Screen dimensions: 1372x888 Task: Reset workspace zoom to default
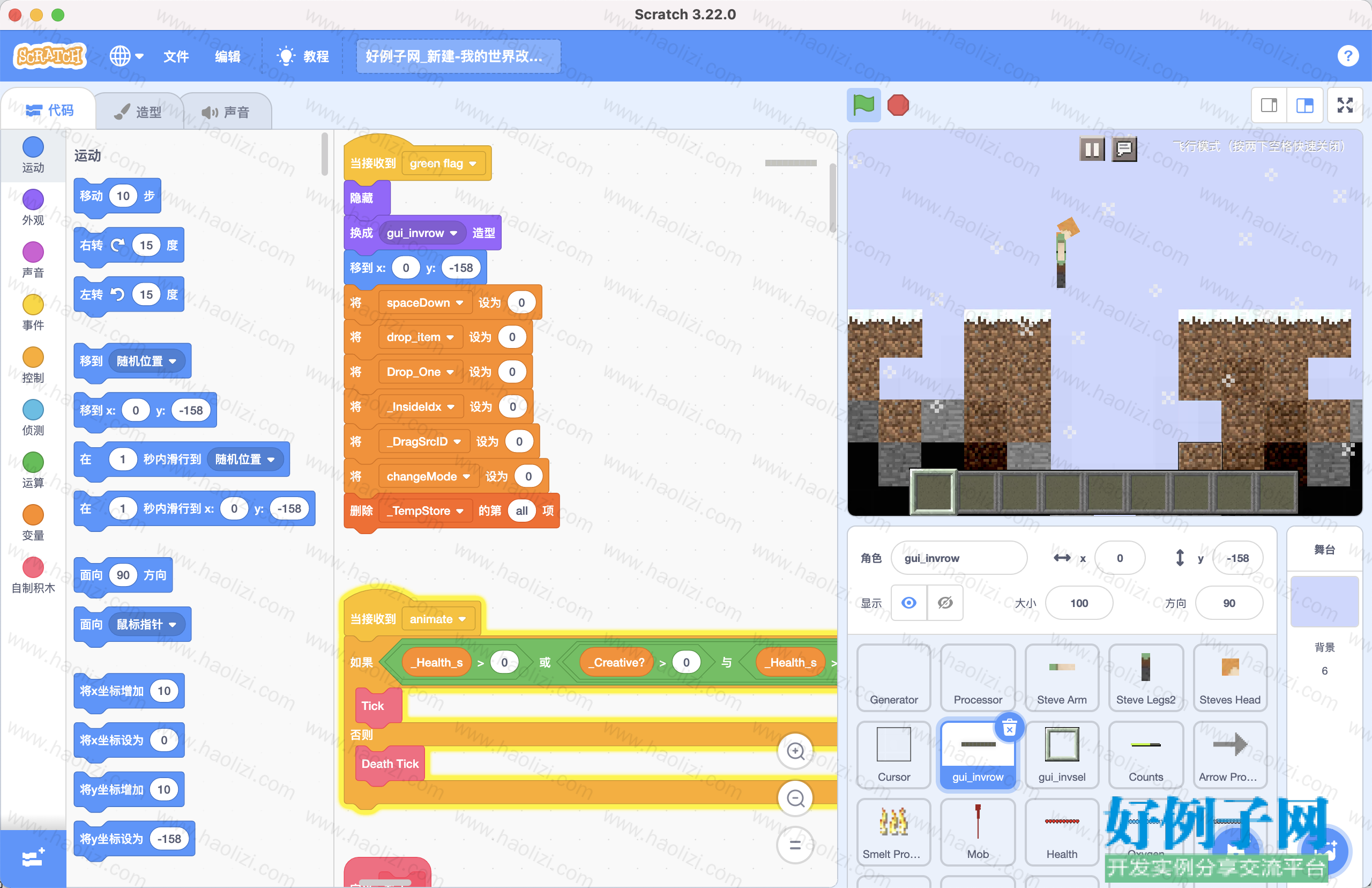click(796, 845)
